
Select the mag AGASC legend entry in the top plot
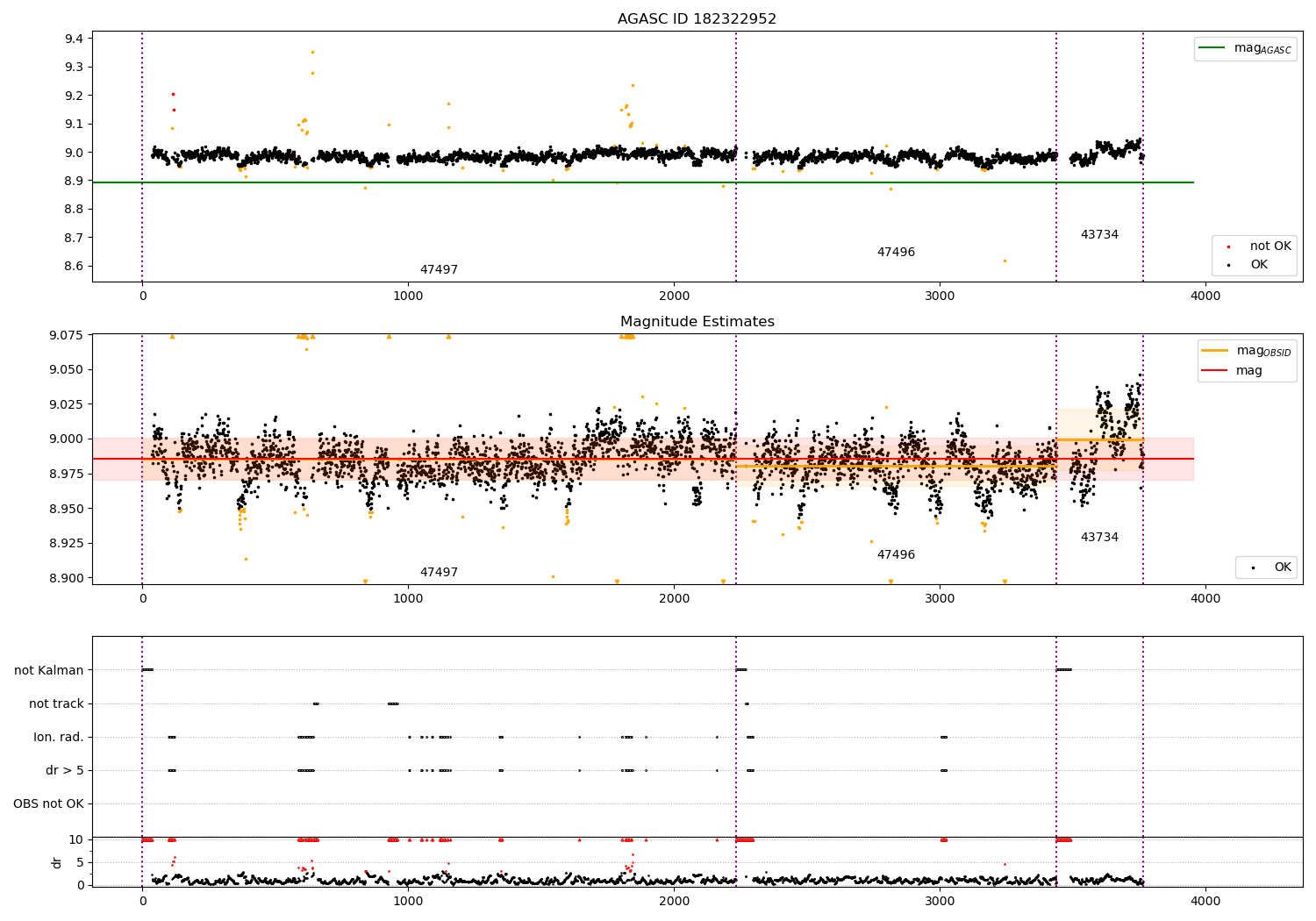pos(1246,48)
